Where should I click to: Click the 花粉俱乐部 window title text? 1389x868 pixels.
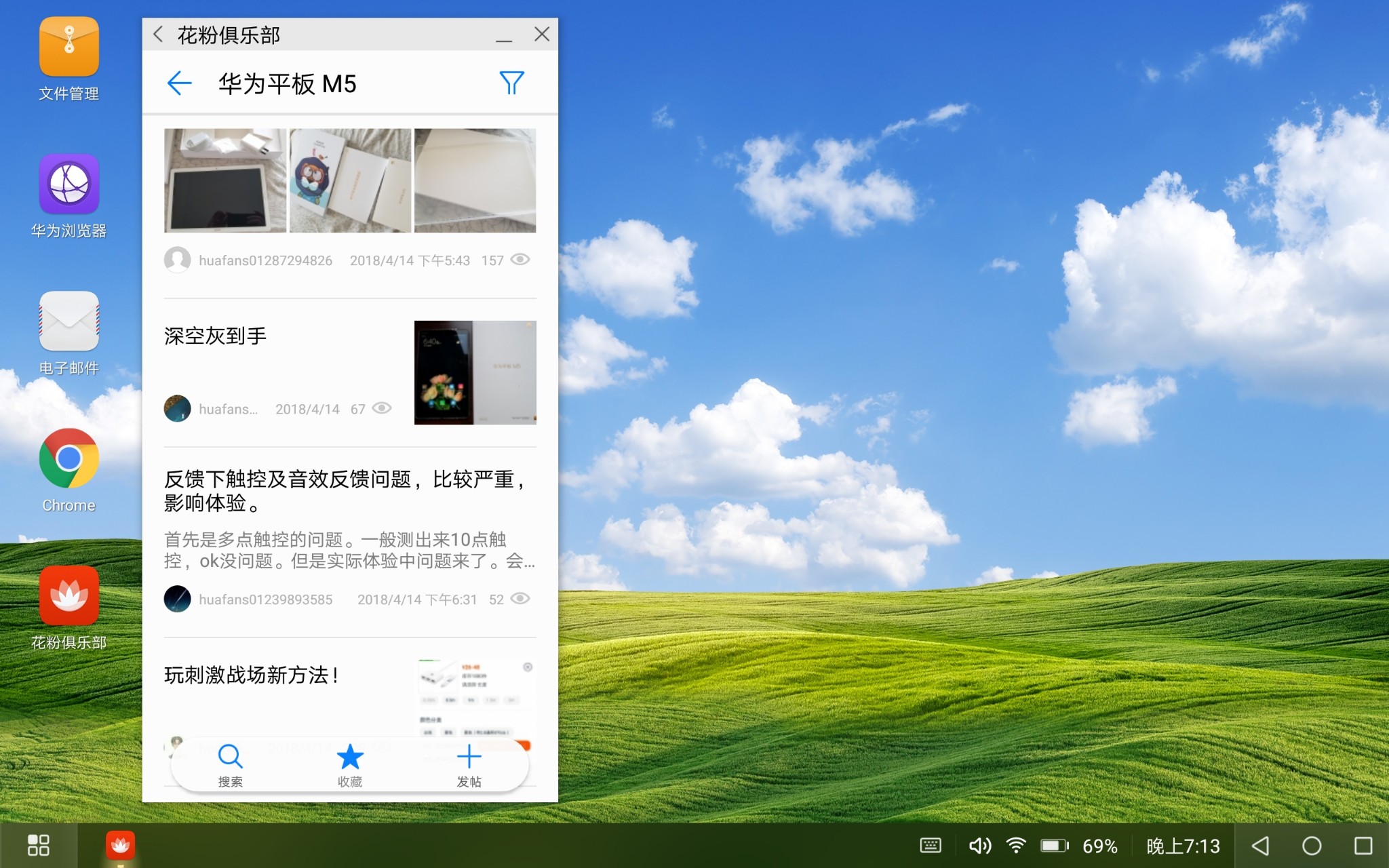(229, 35)
